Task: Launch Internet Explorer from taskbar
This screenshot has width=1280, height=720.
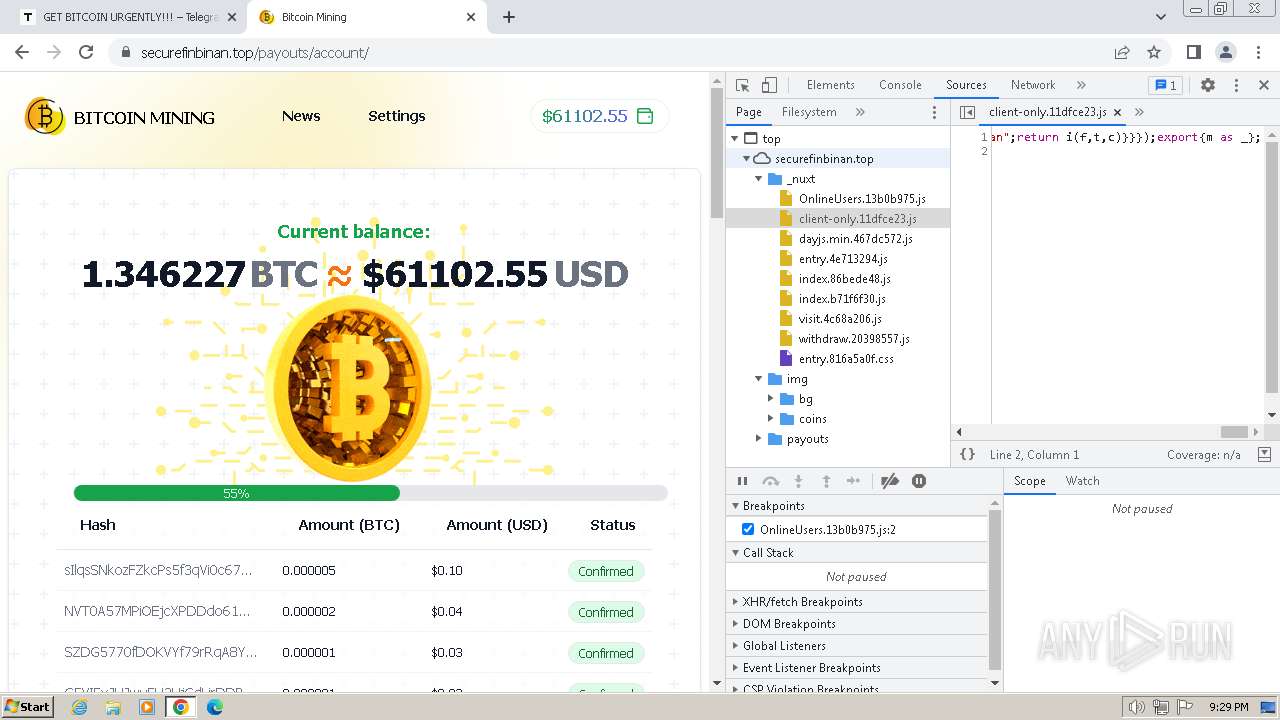Action: (80, 707)
